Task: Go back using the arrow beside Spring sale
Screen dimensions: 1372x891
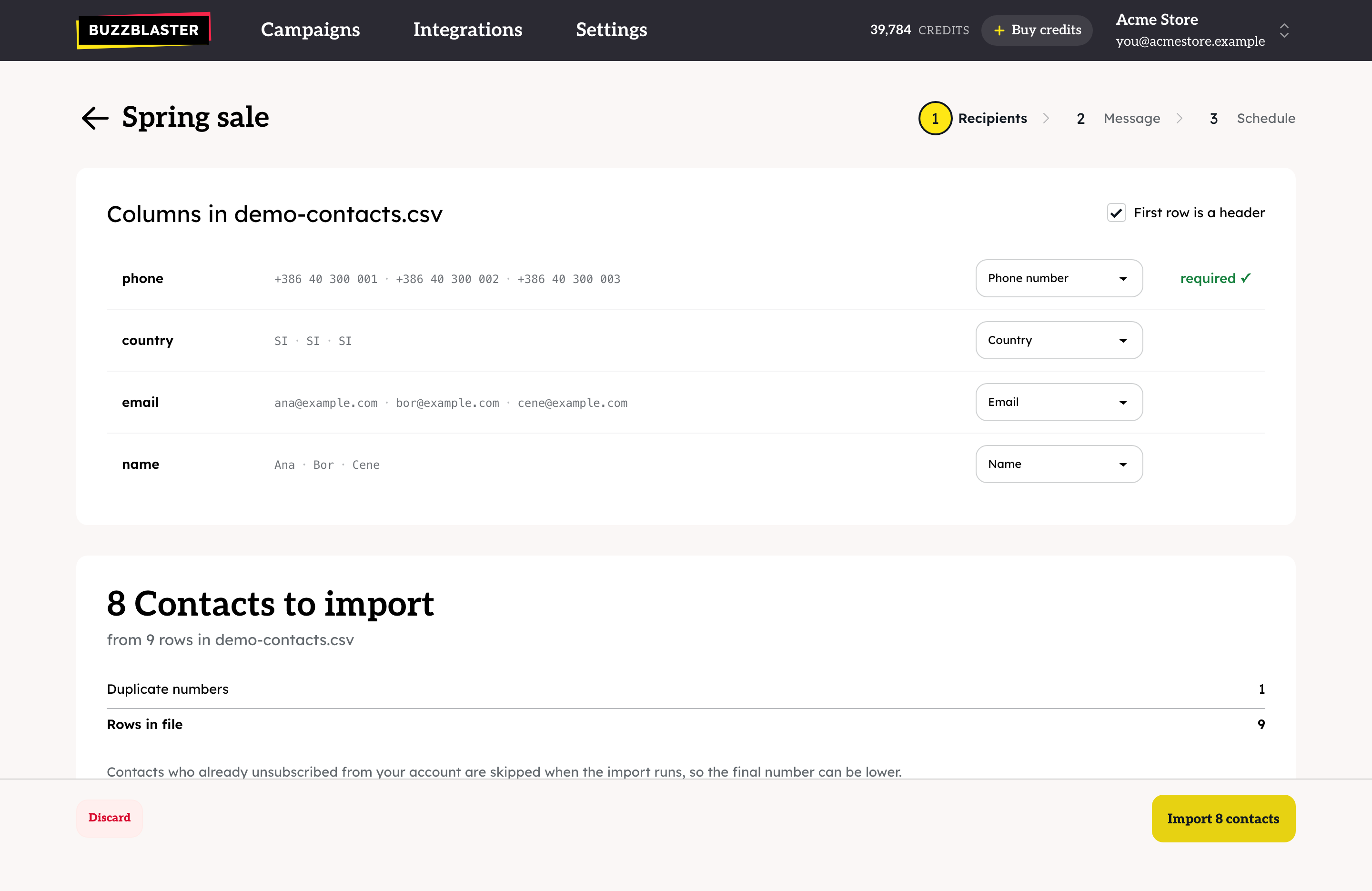Action: (95, 118)
